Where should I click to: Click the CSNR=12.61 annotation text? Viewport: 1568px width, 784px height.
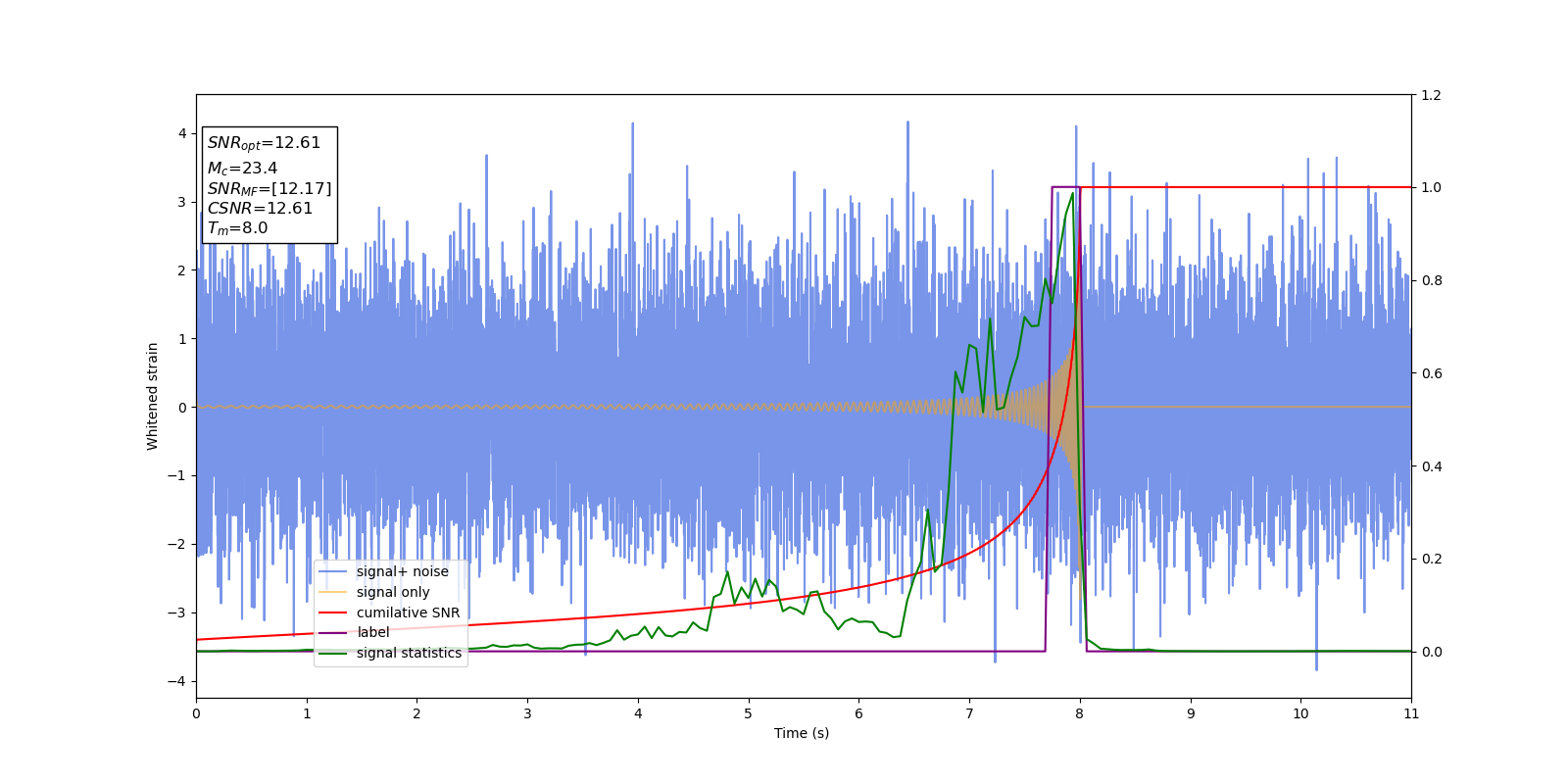(260, 208)
